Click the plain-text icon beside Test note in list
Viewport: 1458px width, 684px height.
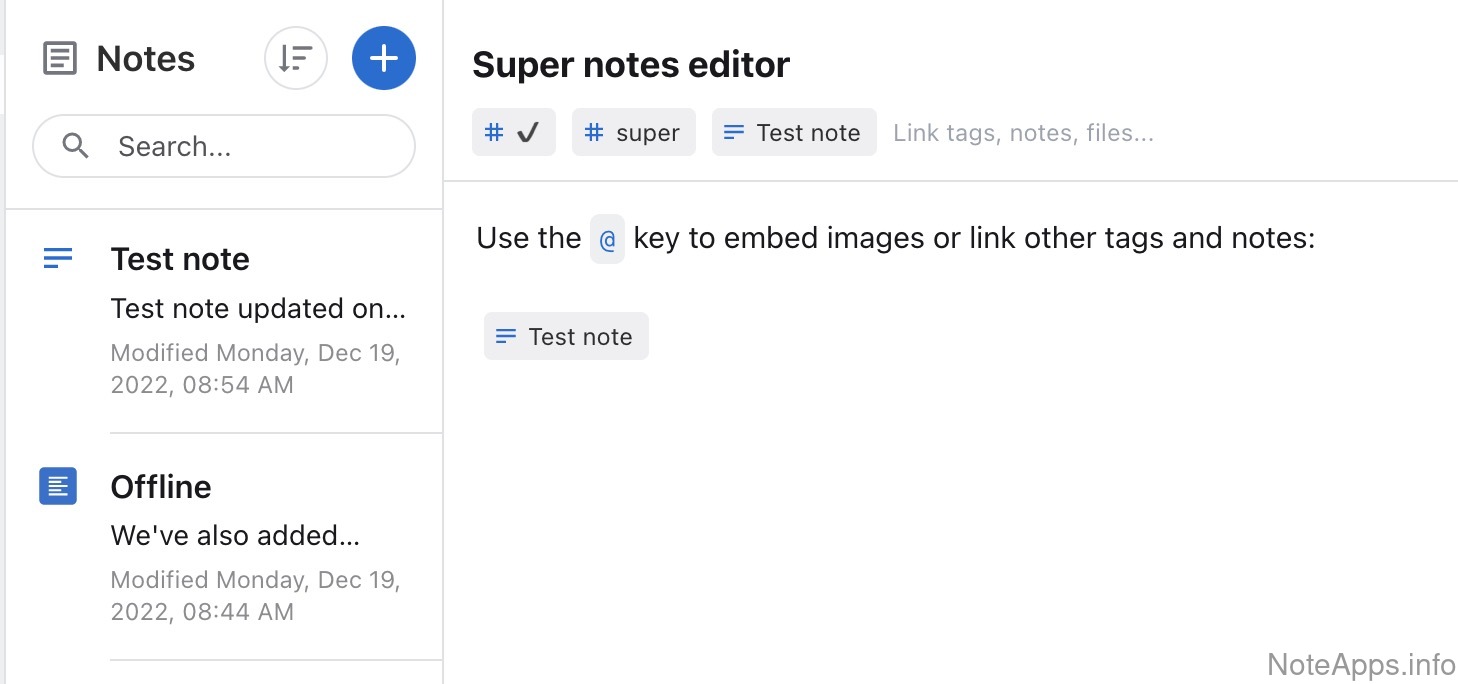click(x=58, y=259)
